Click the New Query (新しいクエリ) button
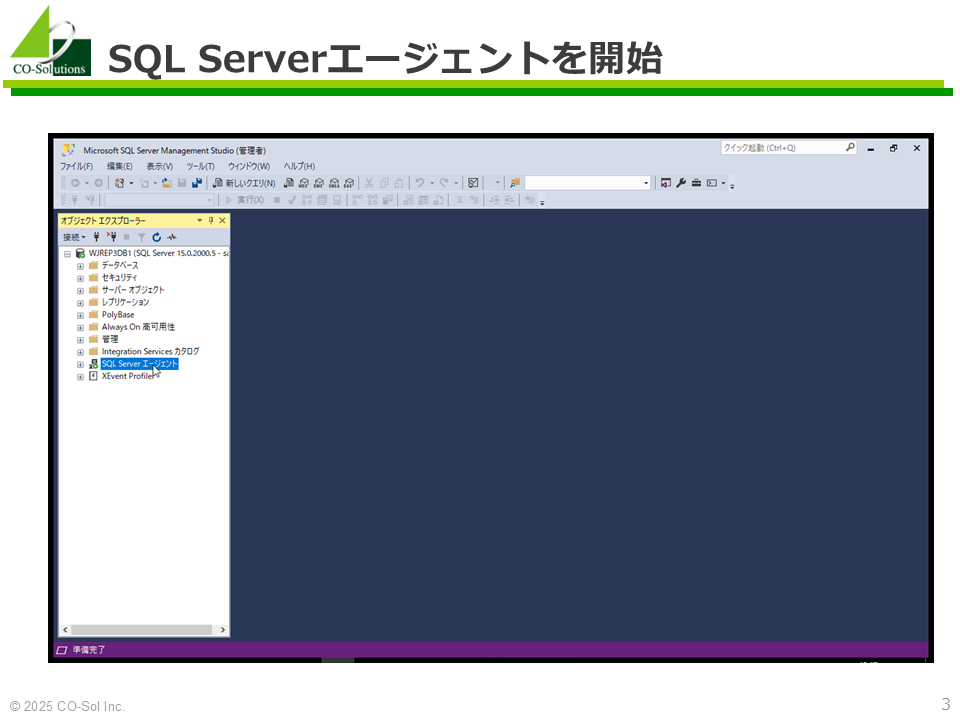The width and height of the screenshot is (960, 720). click(x=244, y=183)
